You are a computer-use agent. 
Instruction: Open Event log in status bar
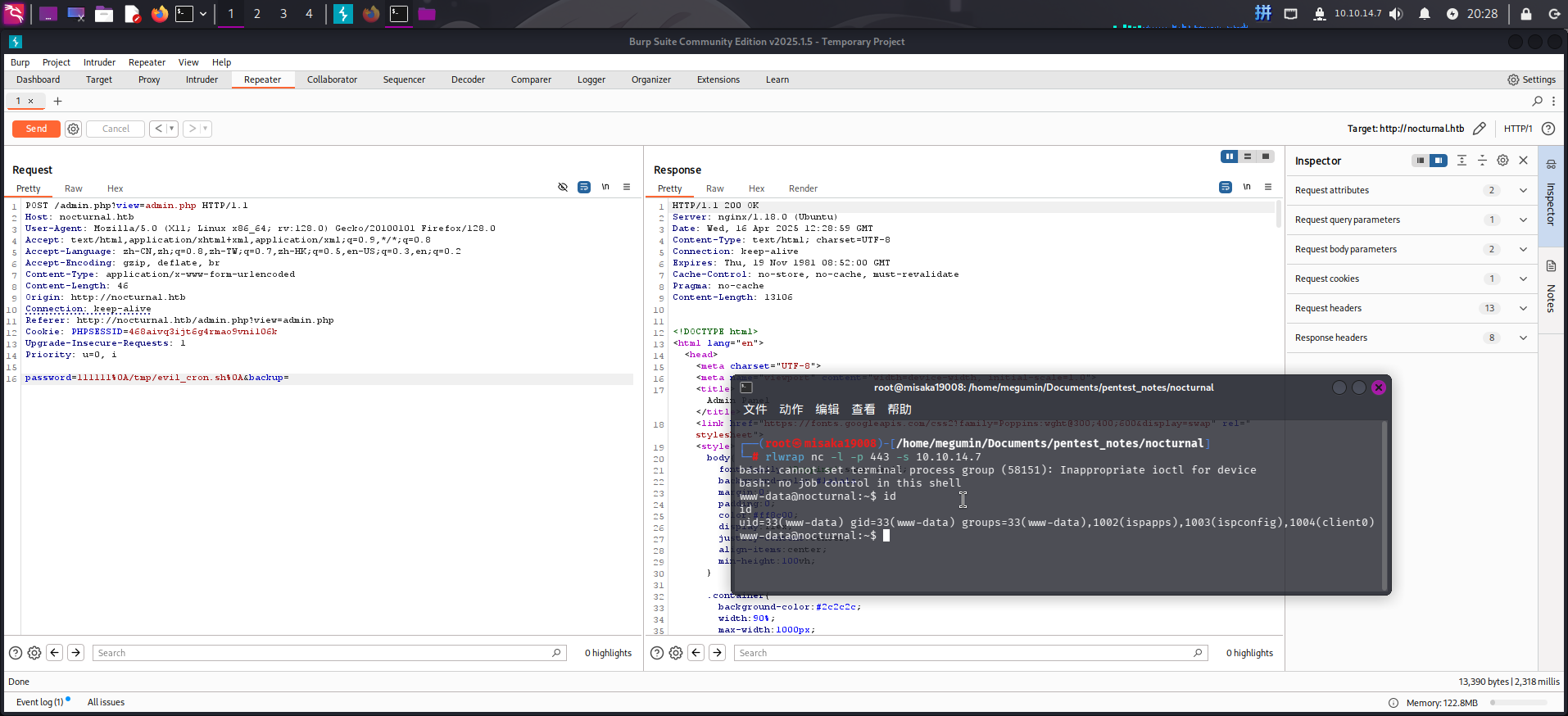pyautogui.click(x=39, y=702)
